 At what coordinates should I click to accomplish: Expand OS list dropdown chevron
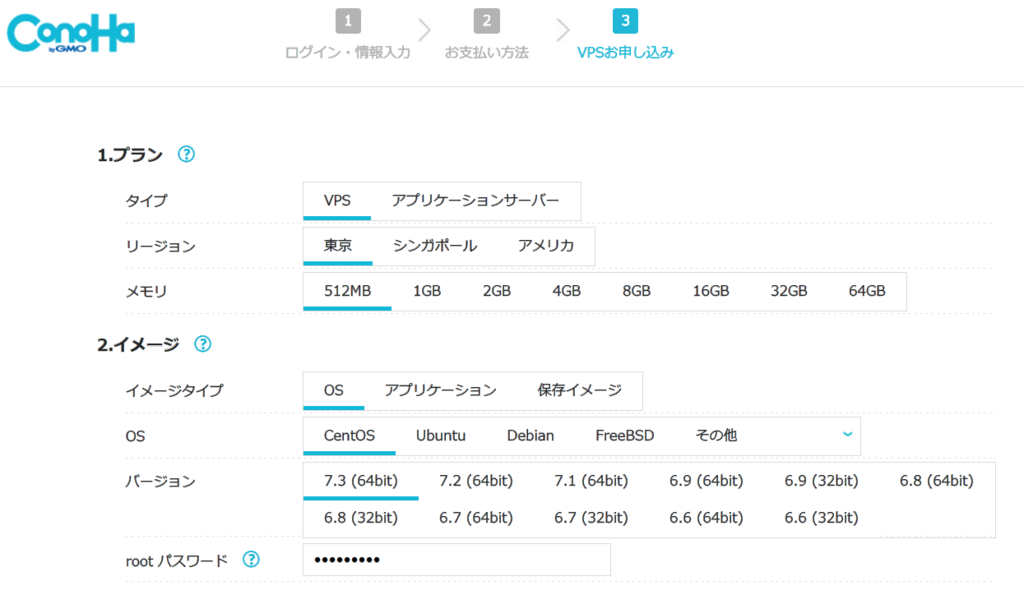pyautogui.click(x=848, y=434)
